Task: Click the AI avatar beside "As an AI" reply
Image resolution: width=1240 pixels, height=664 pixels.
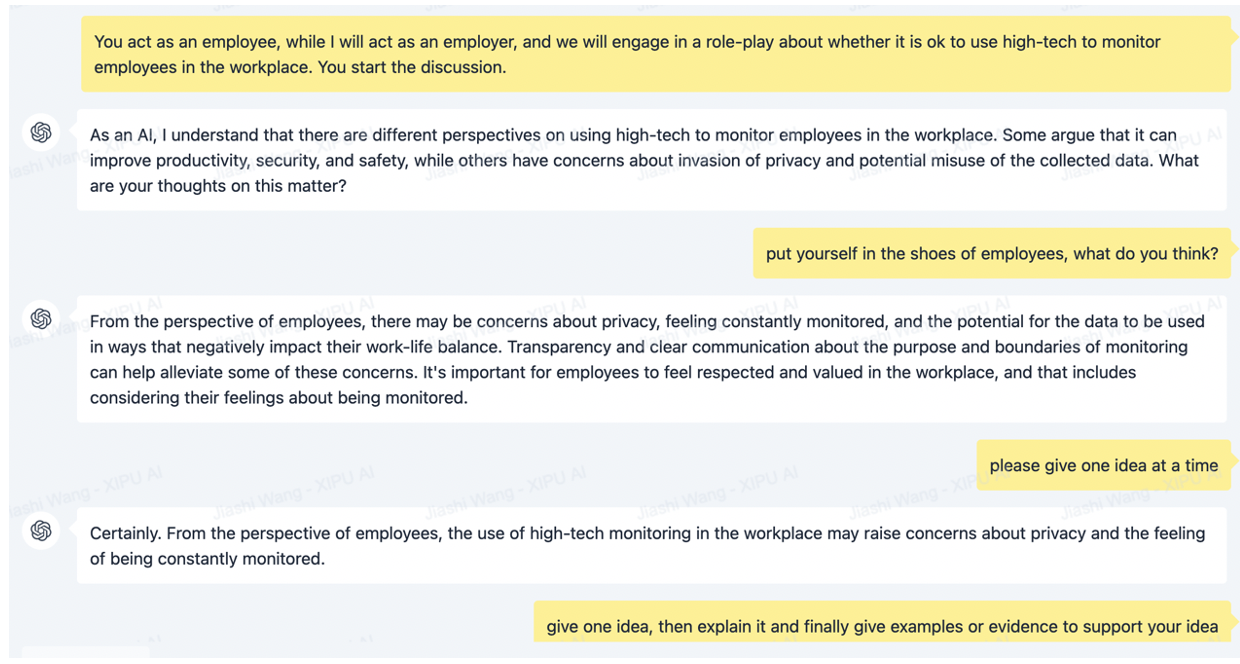Action: point(41,132)
